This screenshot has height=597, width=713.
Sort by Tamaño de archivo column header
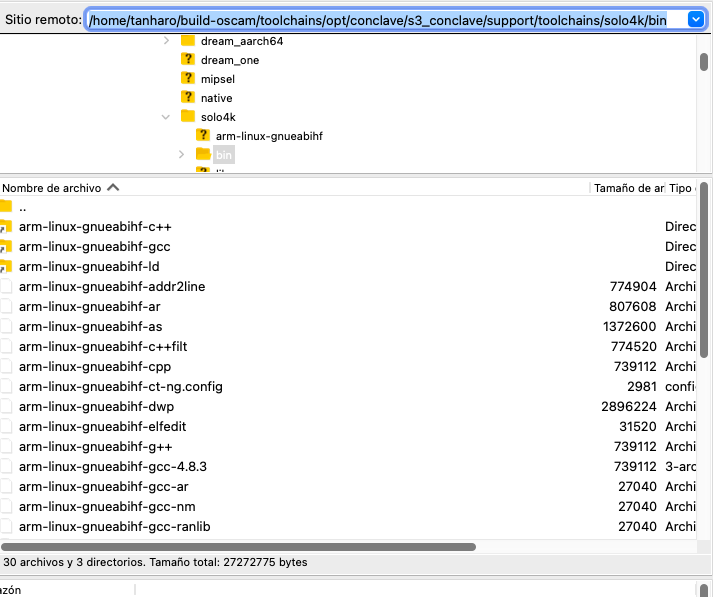(628, 188)
